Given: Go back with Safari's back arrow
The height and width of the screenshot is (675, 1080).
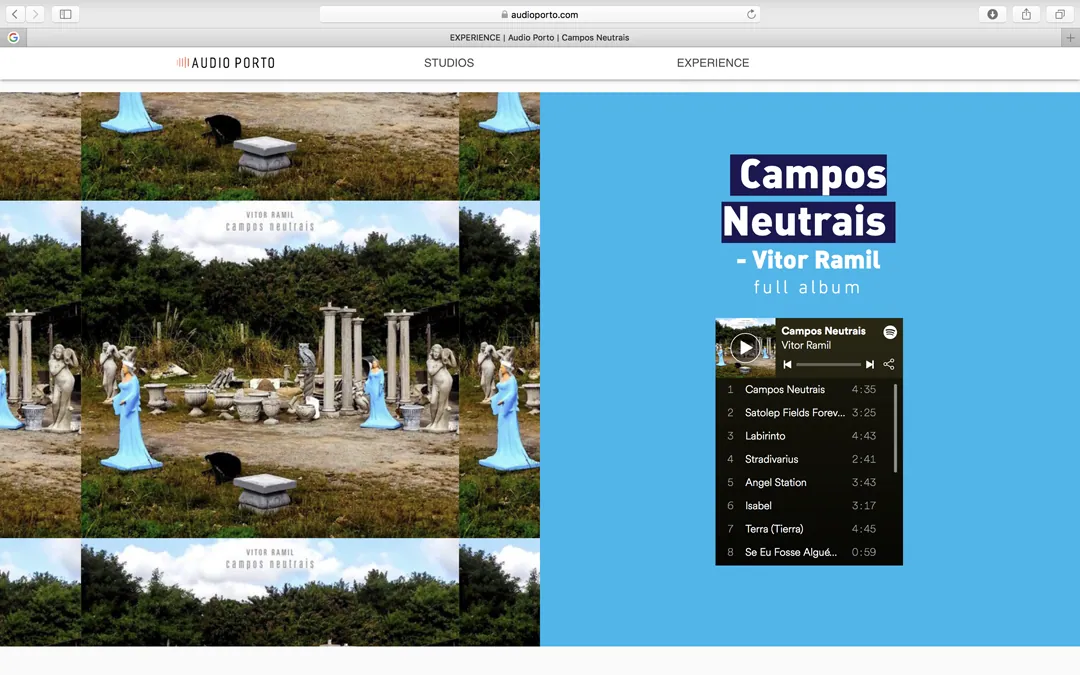Looking at the screenshot, I should [x=14, y=14].
